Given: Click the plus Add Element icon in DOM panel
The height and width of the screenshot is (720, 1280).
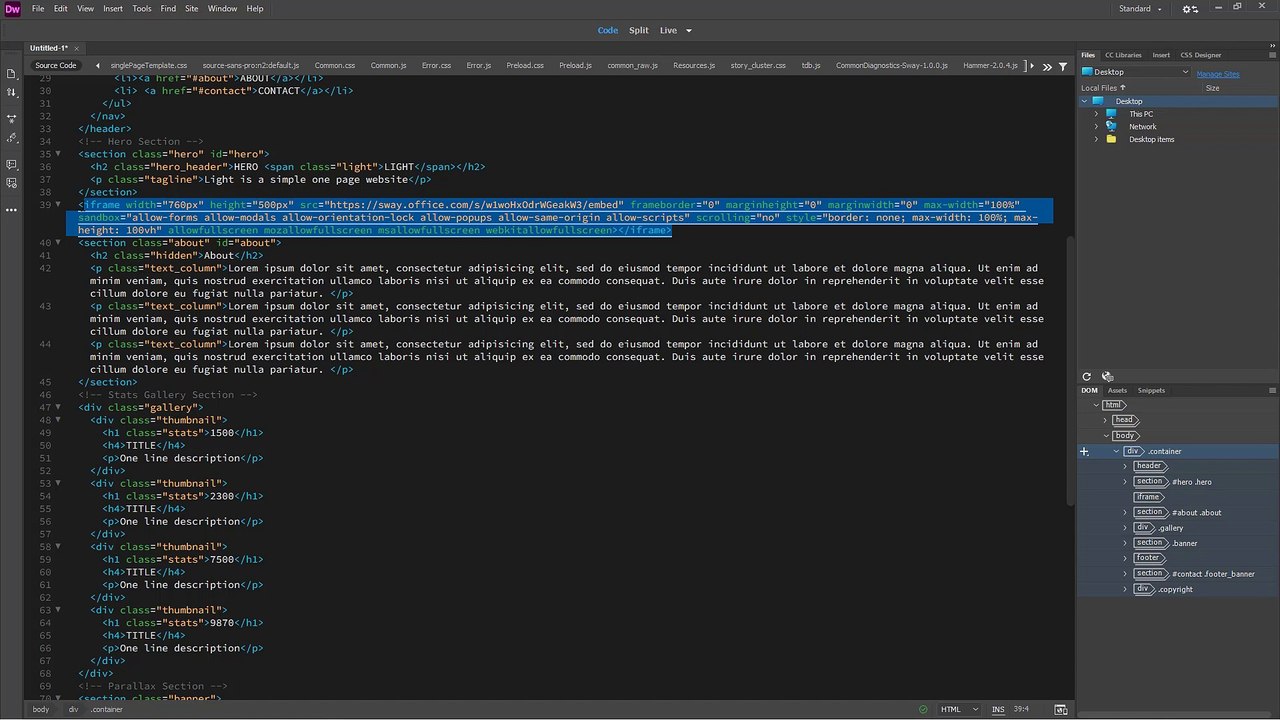Looking at the screenshot, I should 1084,452.
